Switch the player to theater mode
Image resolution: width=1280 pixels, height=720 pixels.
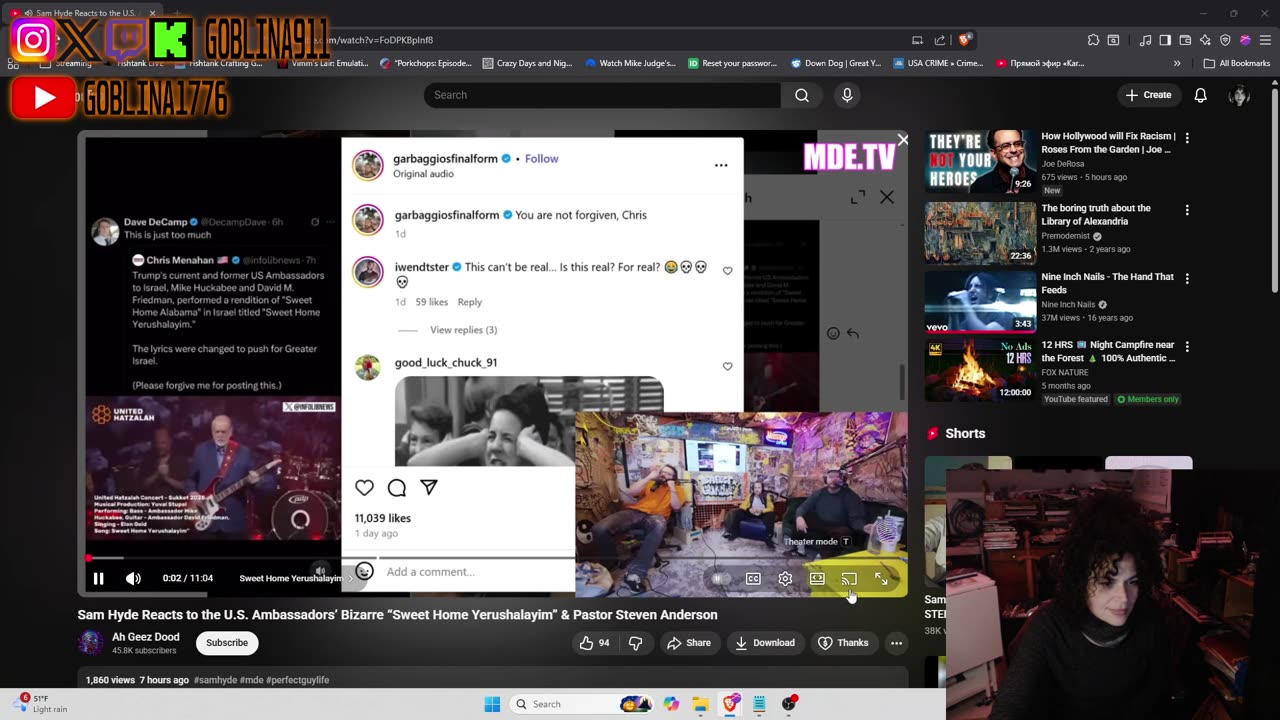pos(817,578)
